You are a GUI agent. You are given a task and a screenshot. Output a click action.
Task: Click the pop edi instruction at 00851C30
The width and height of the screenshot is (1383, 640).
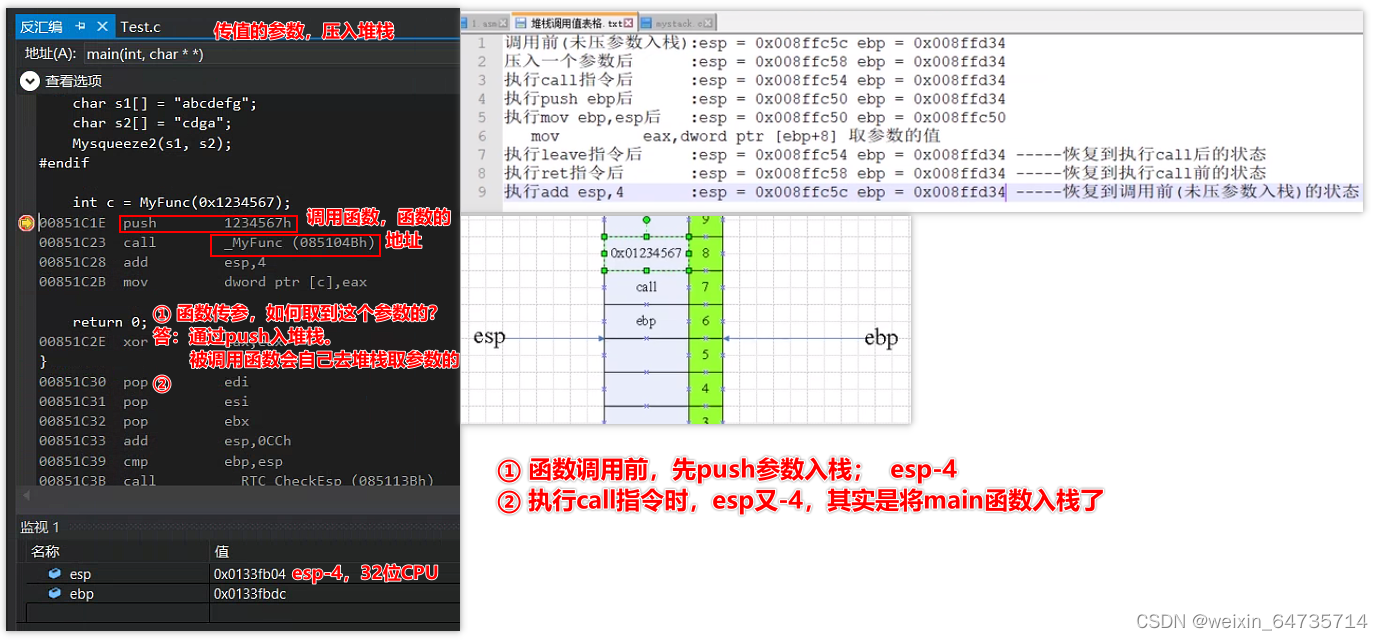(x=186, y=382)
